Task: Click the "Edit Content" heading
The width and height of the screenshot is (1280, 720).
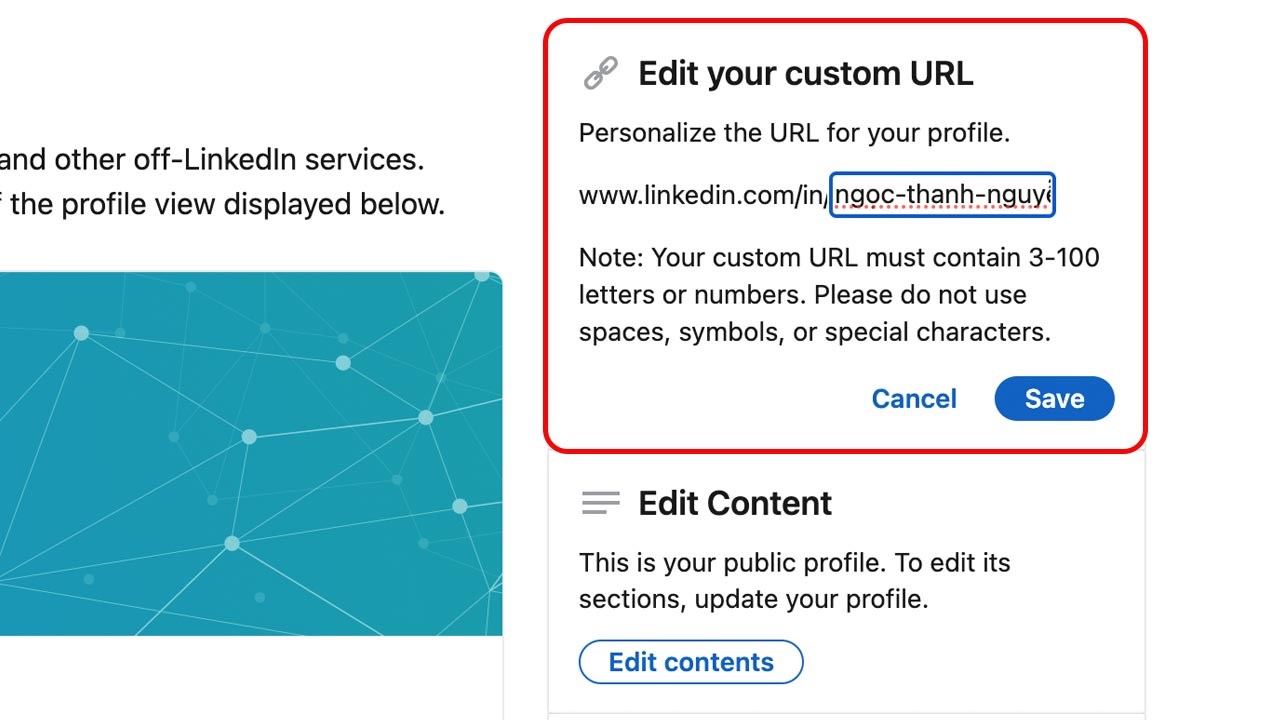Action: point(735,503)
